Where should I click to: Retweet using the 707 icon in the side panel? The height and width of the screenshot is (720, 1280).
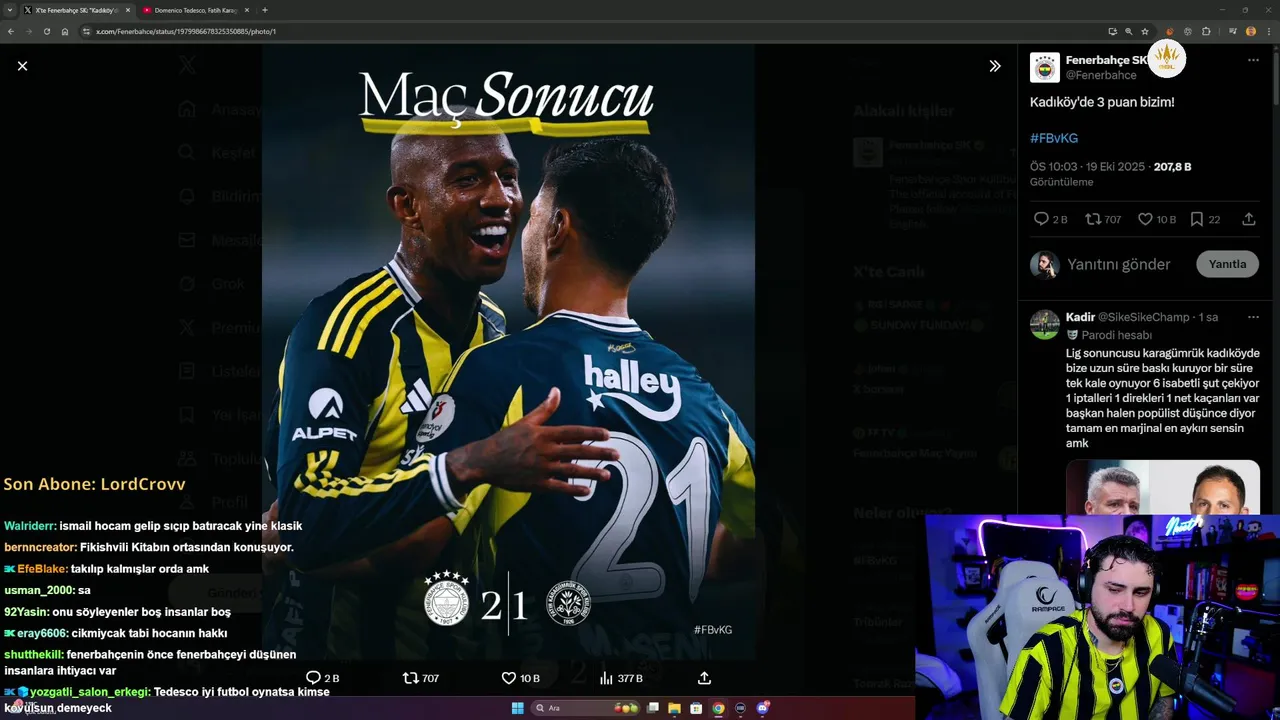pos(1104,219)
